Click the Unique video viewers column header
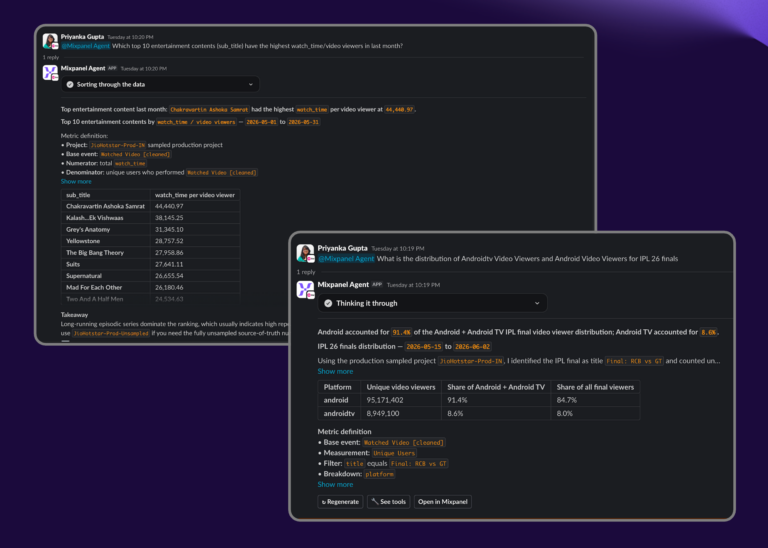Viewport: 768px width, 548px height. pos(401,387)
